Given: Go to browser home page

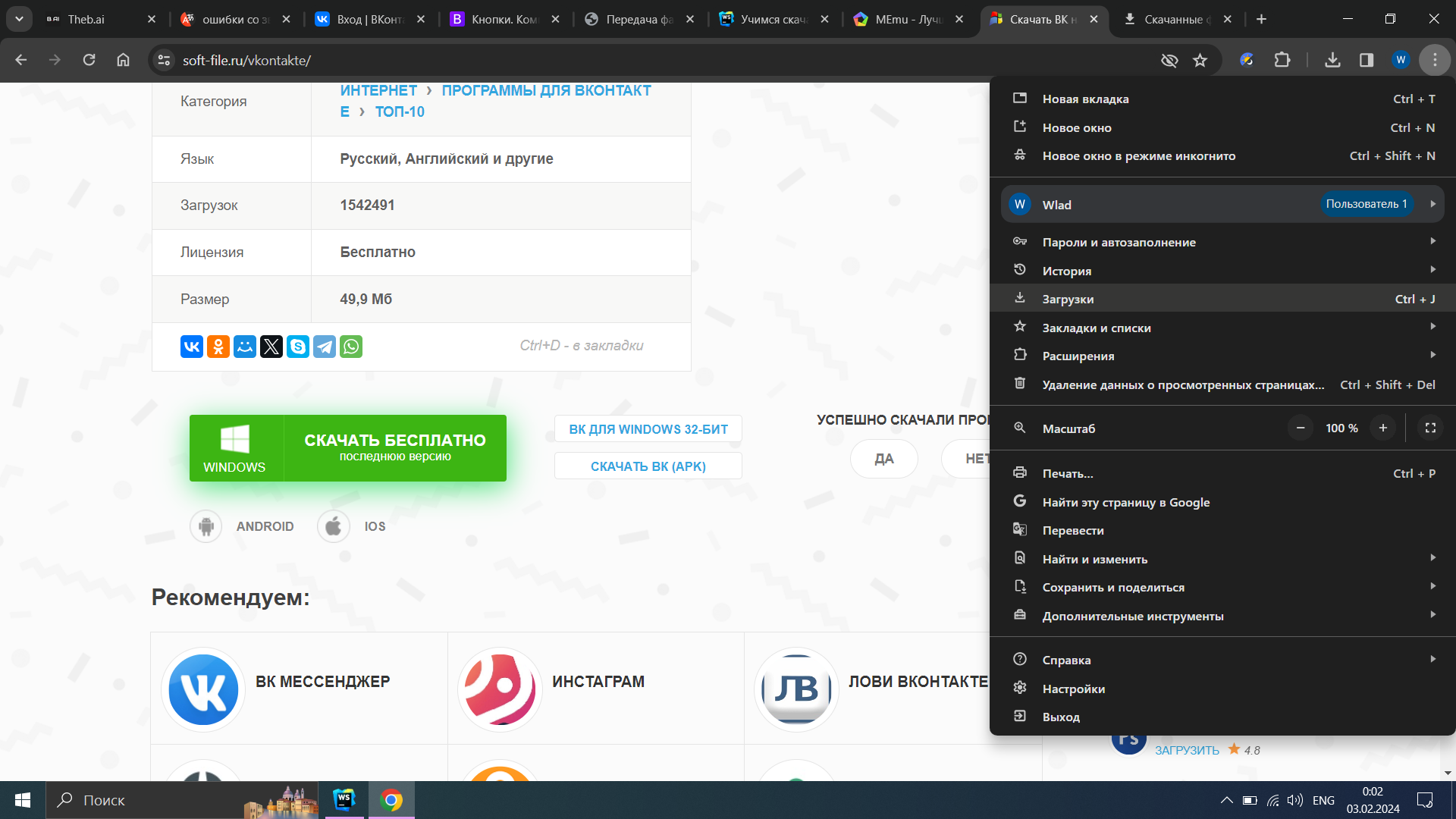Looking at the screenshot, I should click(123, 60).
